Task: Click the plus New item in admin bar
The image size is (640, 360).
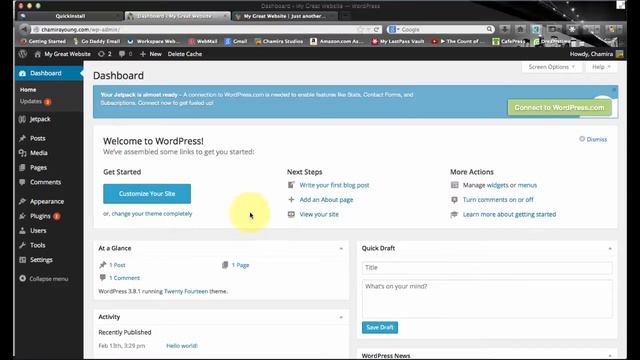Action: click(x=151, y=54)
